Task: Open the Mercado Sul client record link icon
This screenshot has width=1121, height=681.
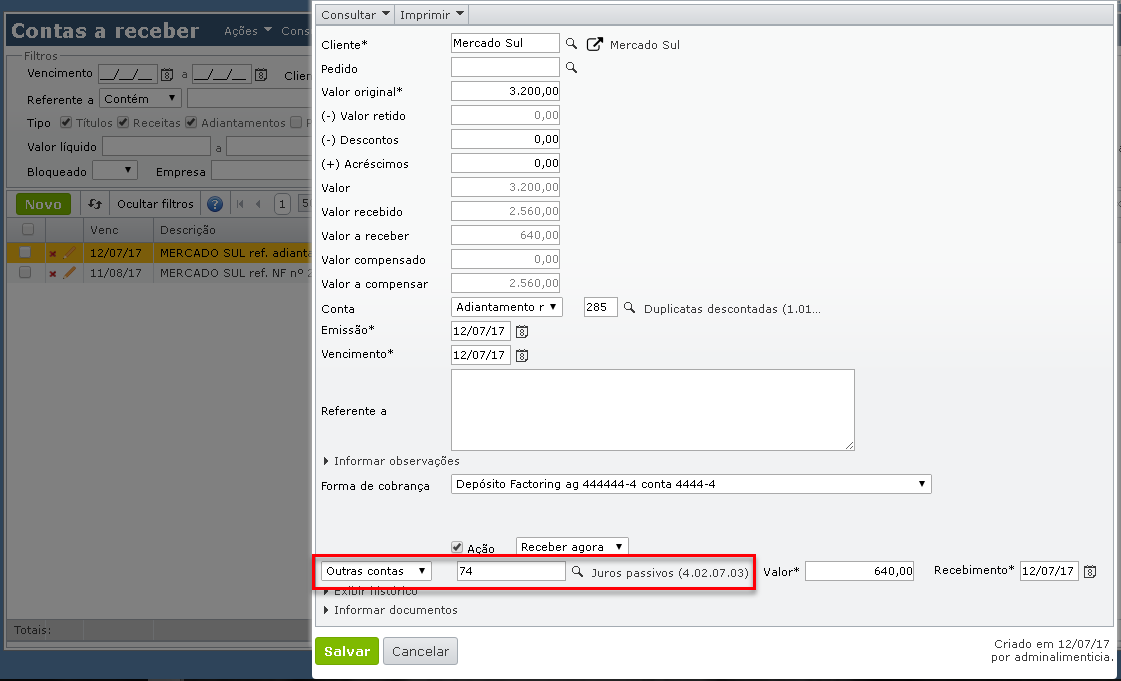Action: coord(594,44)
